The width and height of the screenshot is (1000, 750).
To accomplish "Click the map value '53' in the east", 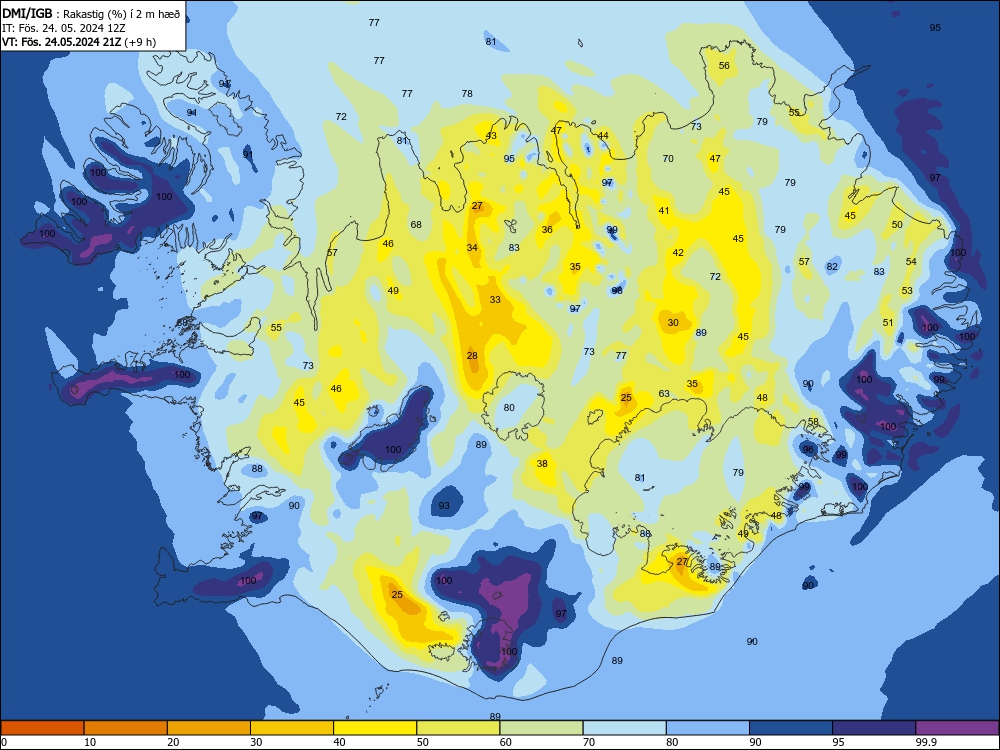I will pyautogui.click(x=907, y=291).
